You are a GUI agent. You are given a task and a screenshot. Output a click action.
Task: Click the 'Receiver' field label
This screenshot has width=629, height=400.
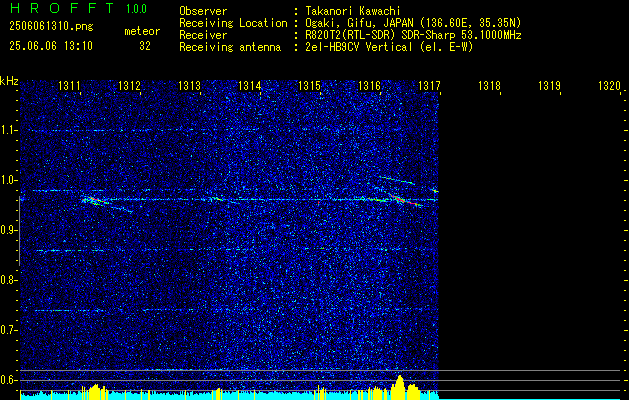(203, 35)
